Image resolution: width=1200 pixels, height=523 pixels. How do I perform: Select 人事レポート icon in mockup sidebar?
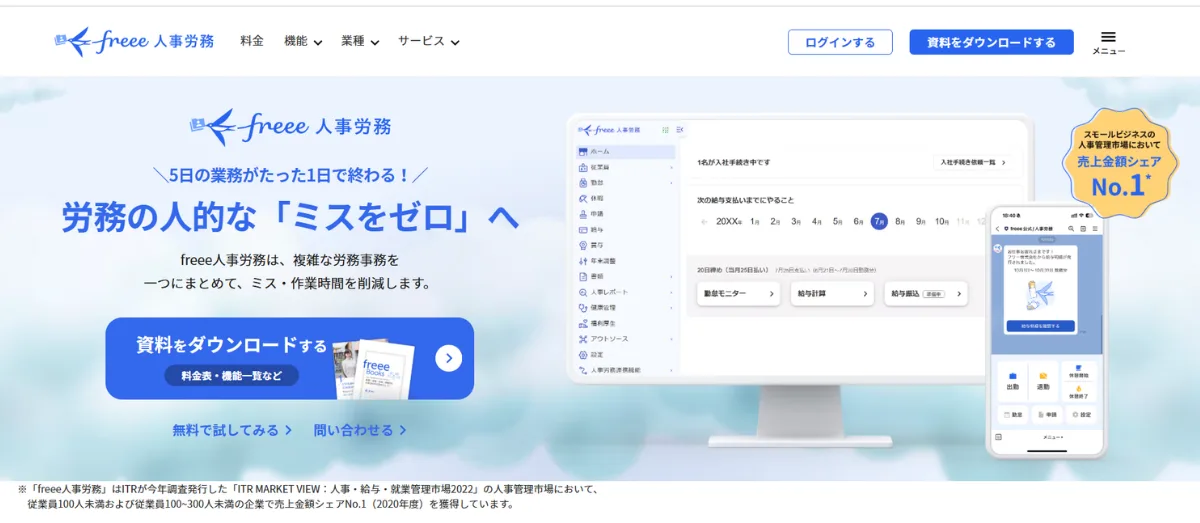(583, 292)
